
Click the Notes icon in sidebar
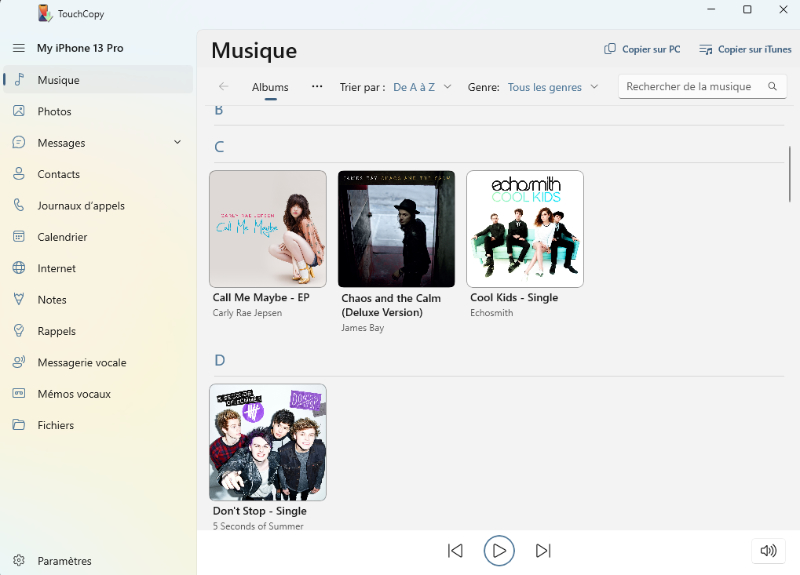[x=19, y=299]
